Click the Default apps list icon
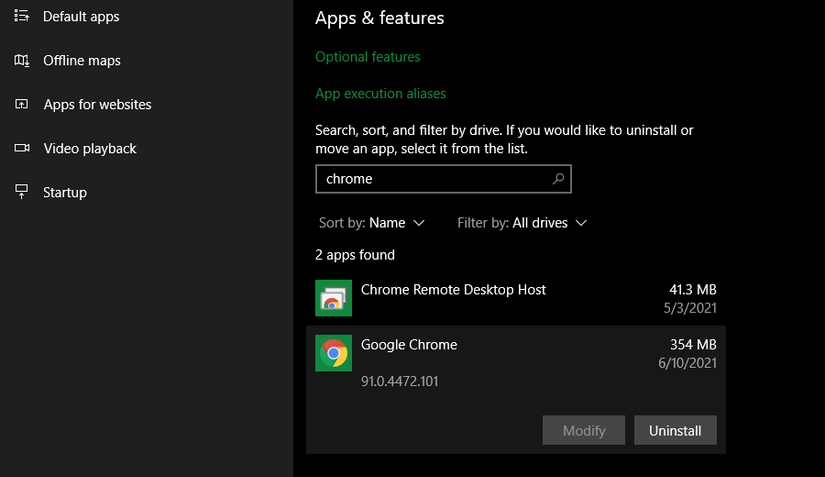Image resolution: width=825 pixels, height=477 pixels. [x=22, y=16]
